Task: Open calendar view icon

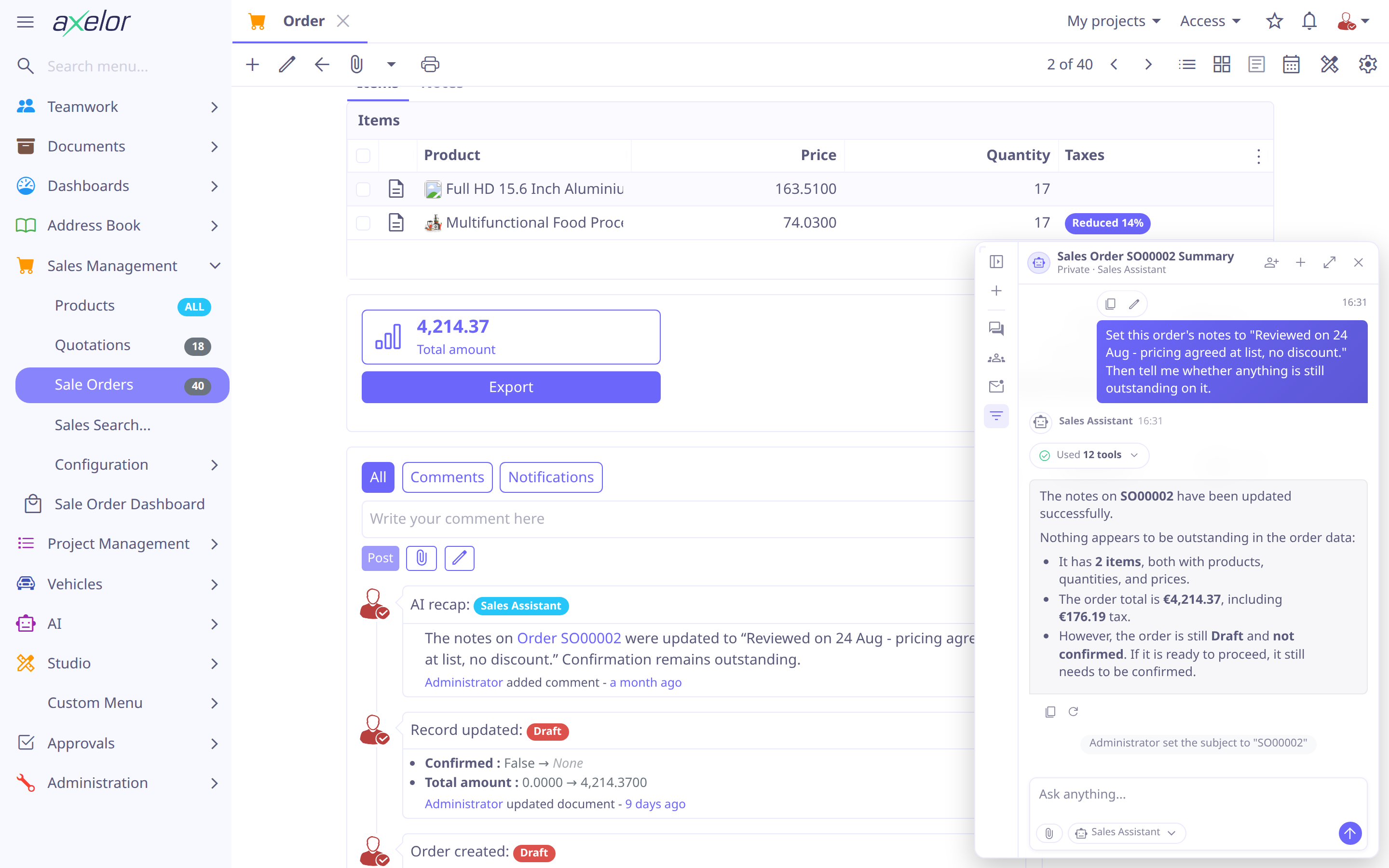Action: pyautogui.click(x=1292, y=64)
